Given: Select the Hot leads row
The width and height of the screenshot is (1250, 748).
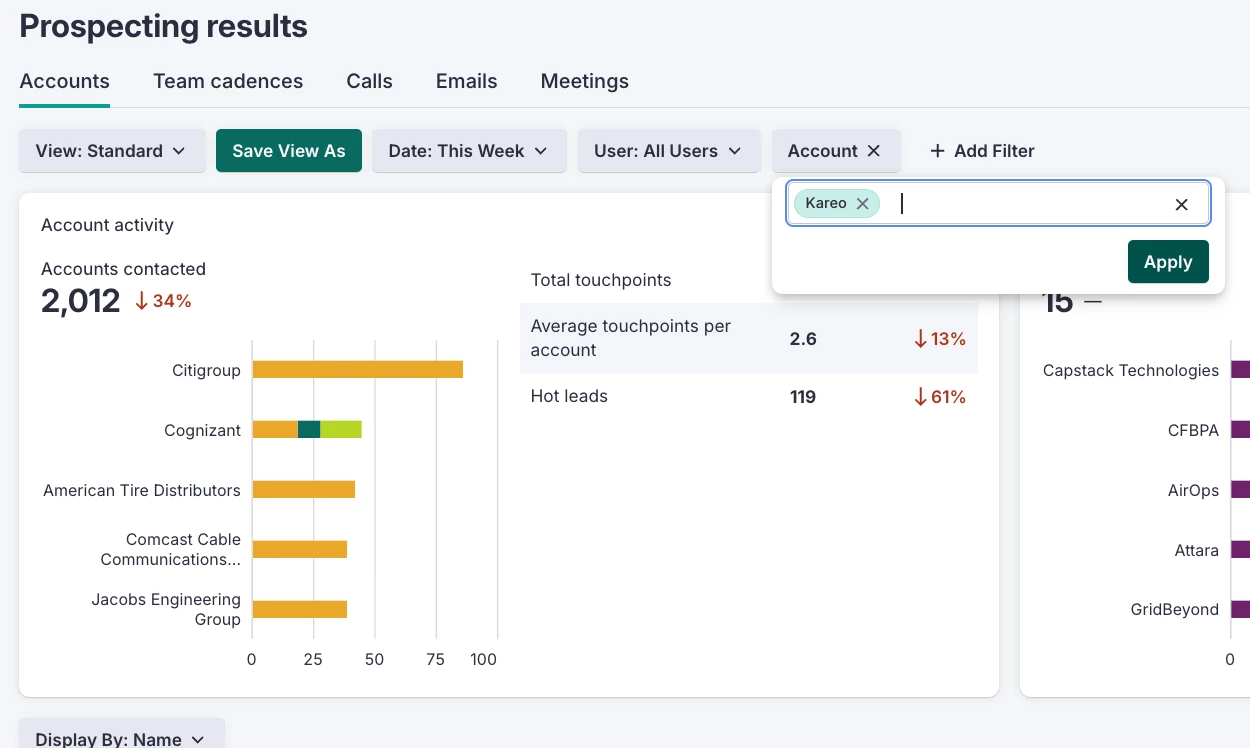Looking at the screenshot, I should tap(748, 397).
